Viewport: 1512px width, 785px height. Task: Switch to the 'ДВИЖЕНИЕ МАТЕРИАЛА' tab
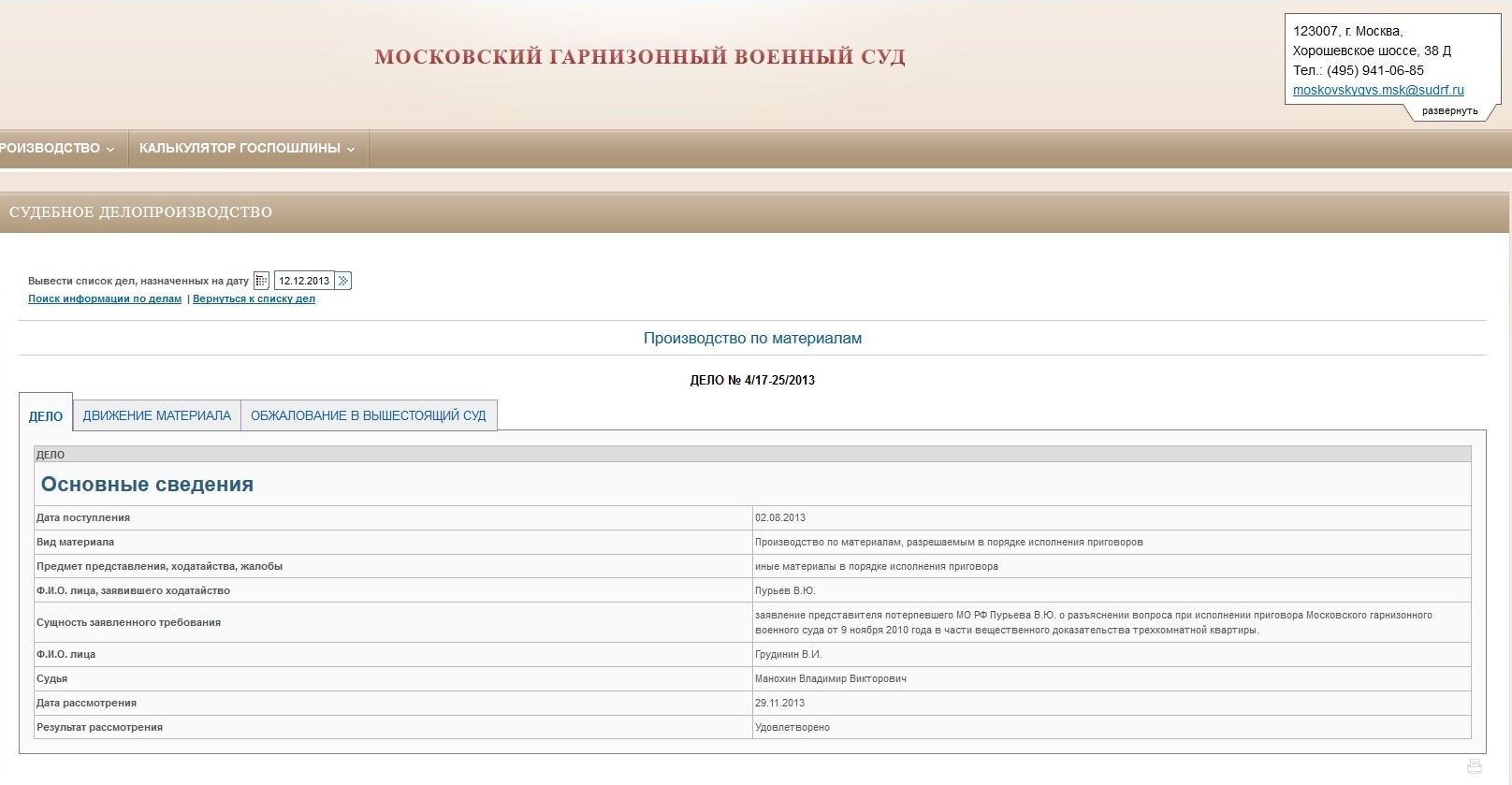coord(156,415)
